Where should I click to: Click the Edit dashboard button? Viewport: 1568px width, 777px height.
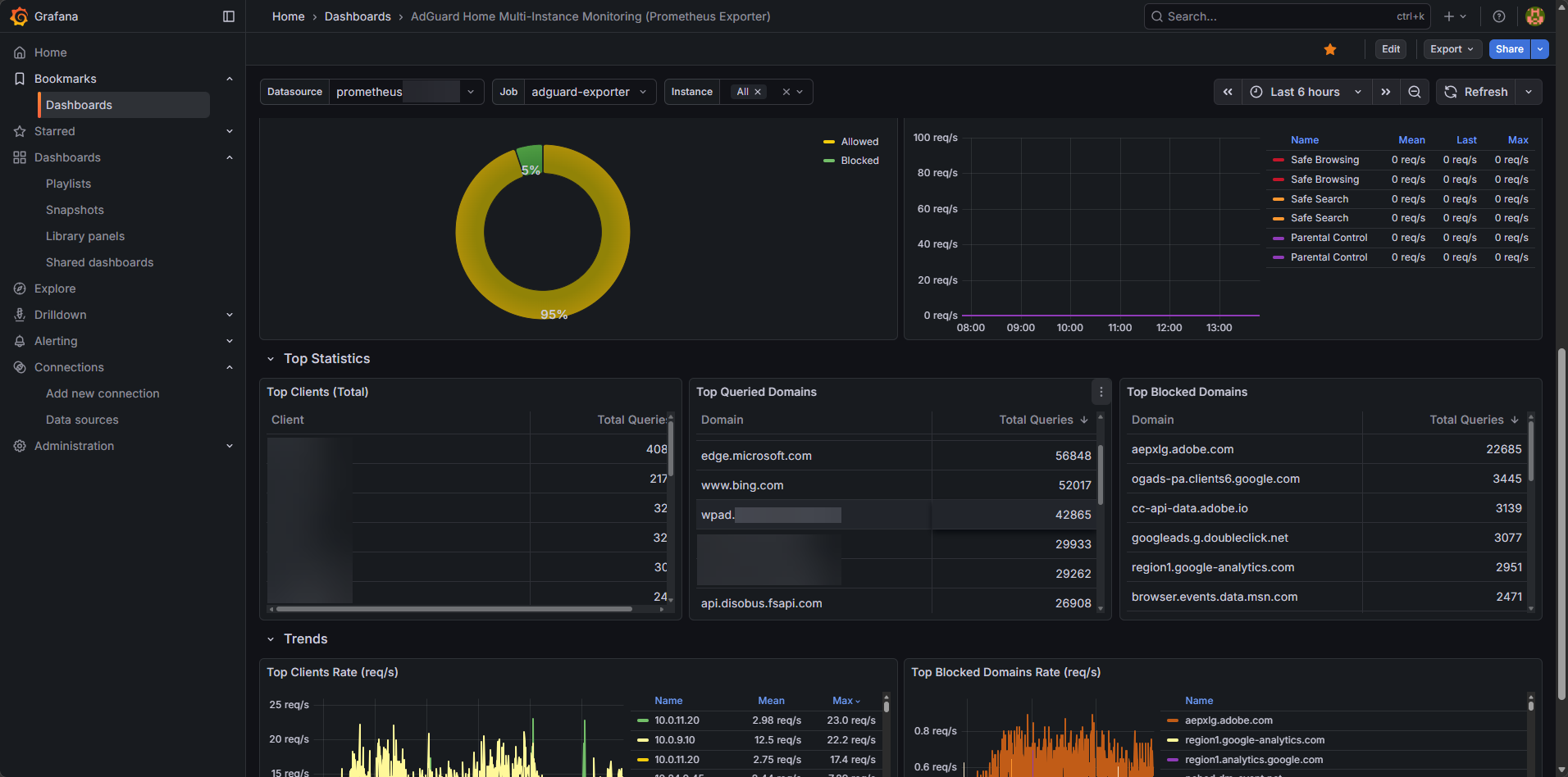click(x=1391, y=49)
